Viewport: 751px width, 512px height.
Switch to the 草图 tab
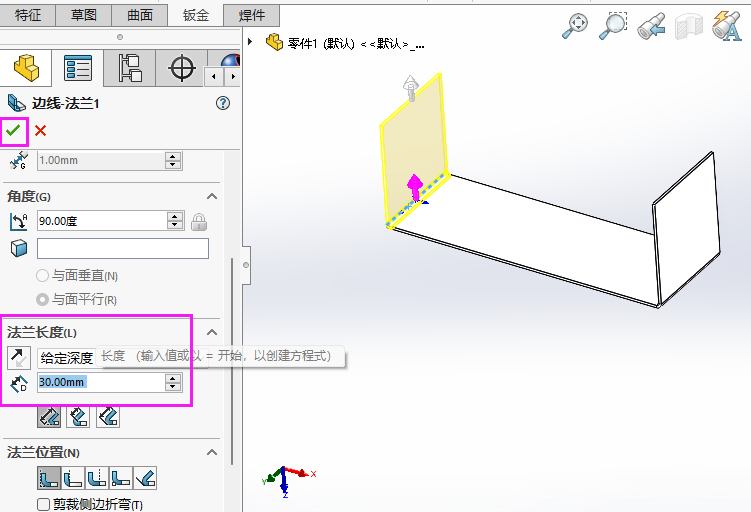84,15
